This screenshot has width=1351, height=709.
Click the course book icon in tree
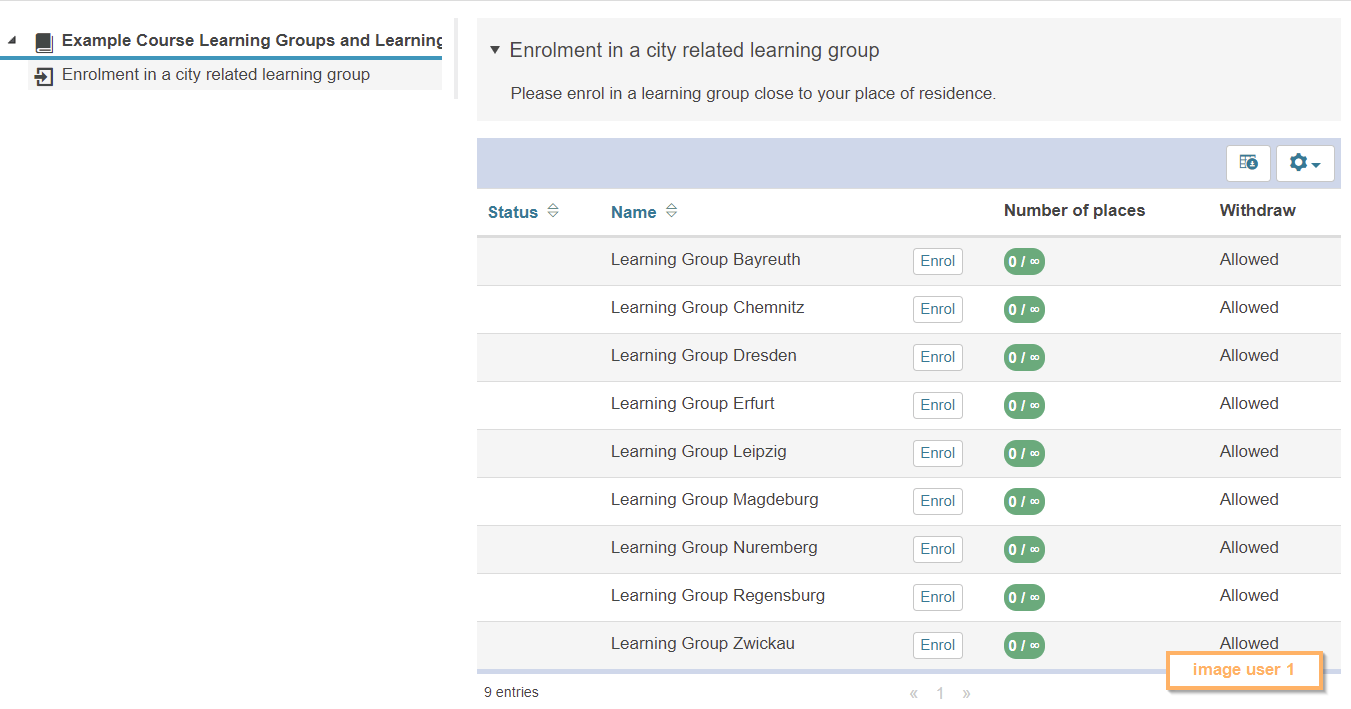click(x=44, y=42)
